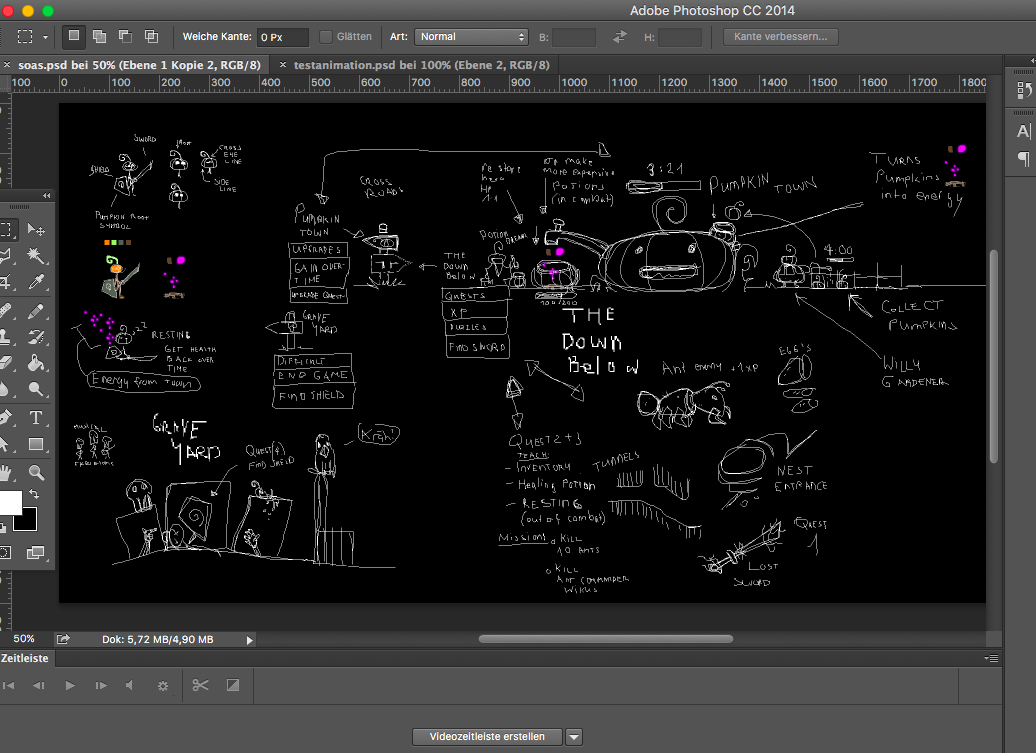Select the Magic Wand tool
1036x753 pixels.
tap(36, 256)
